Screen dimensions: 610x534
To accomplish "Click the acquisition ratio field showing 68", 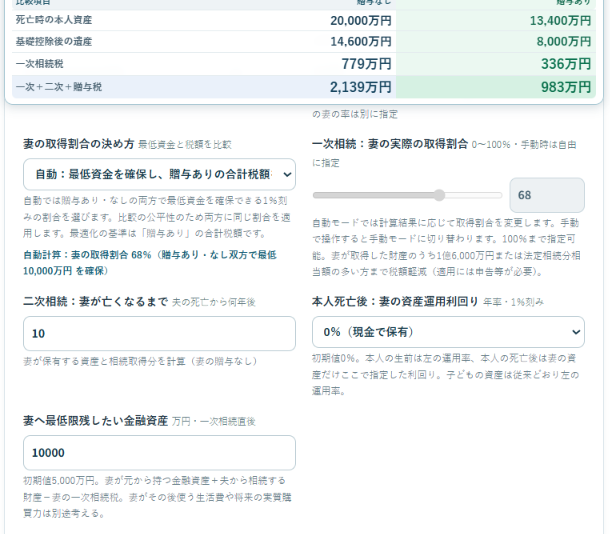I will click(x=547, y=195).
